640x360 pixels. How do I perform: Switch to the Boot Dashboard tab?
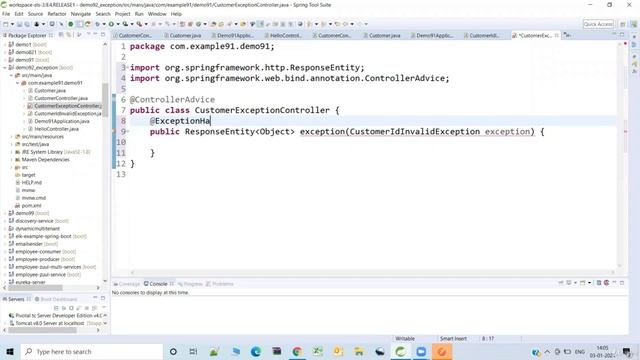tap(56, 299)
